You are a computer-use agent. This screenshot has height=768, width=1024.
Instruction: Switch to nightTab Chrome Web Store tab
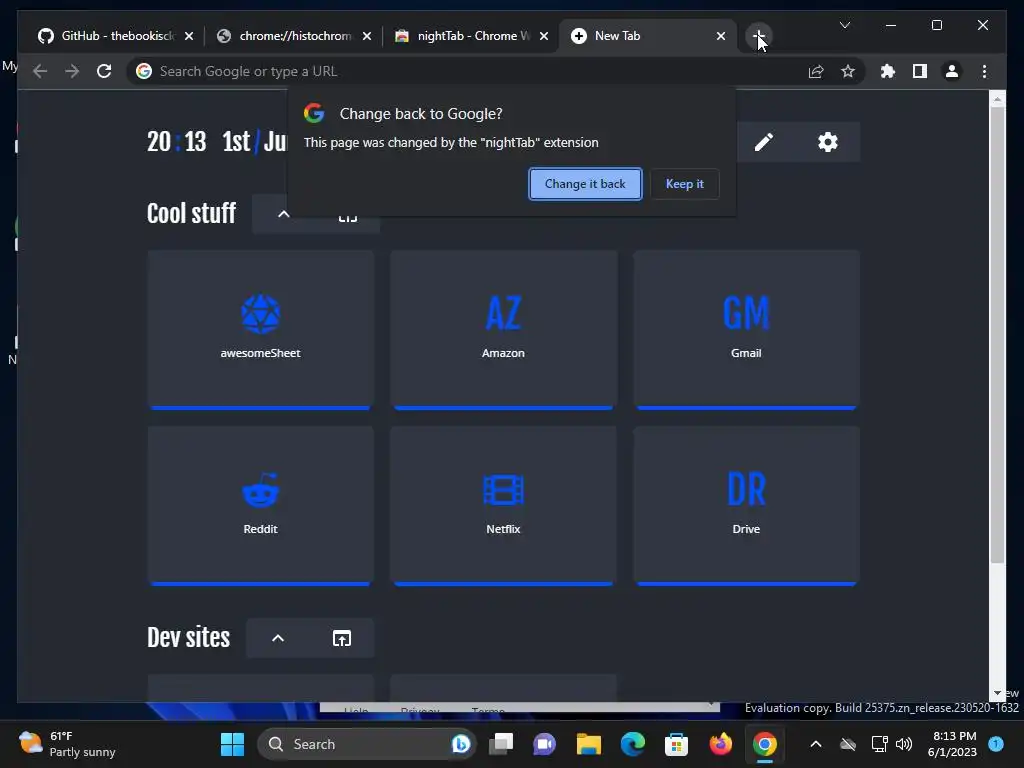tap(473, 36)
